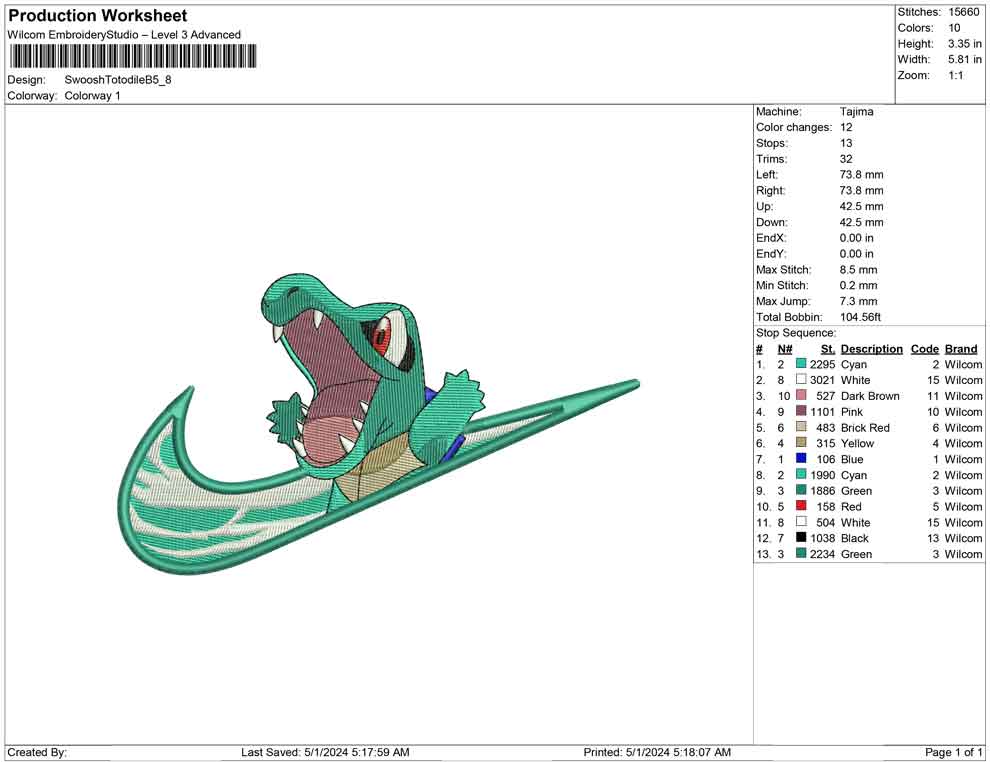990x762 pixels.
Task: Click the Cyan color swatch in stop 1
Action: [x=801, y=365]
